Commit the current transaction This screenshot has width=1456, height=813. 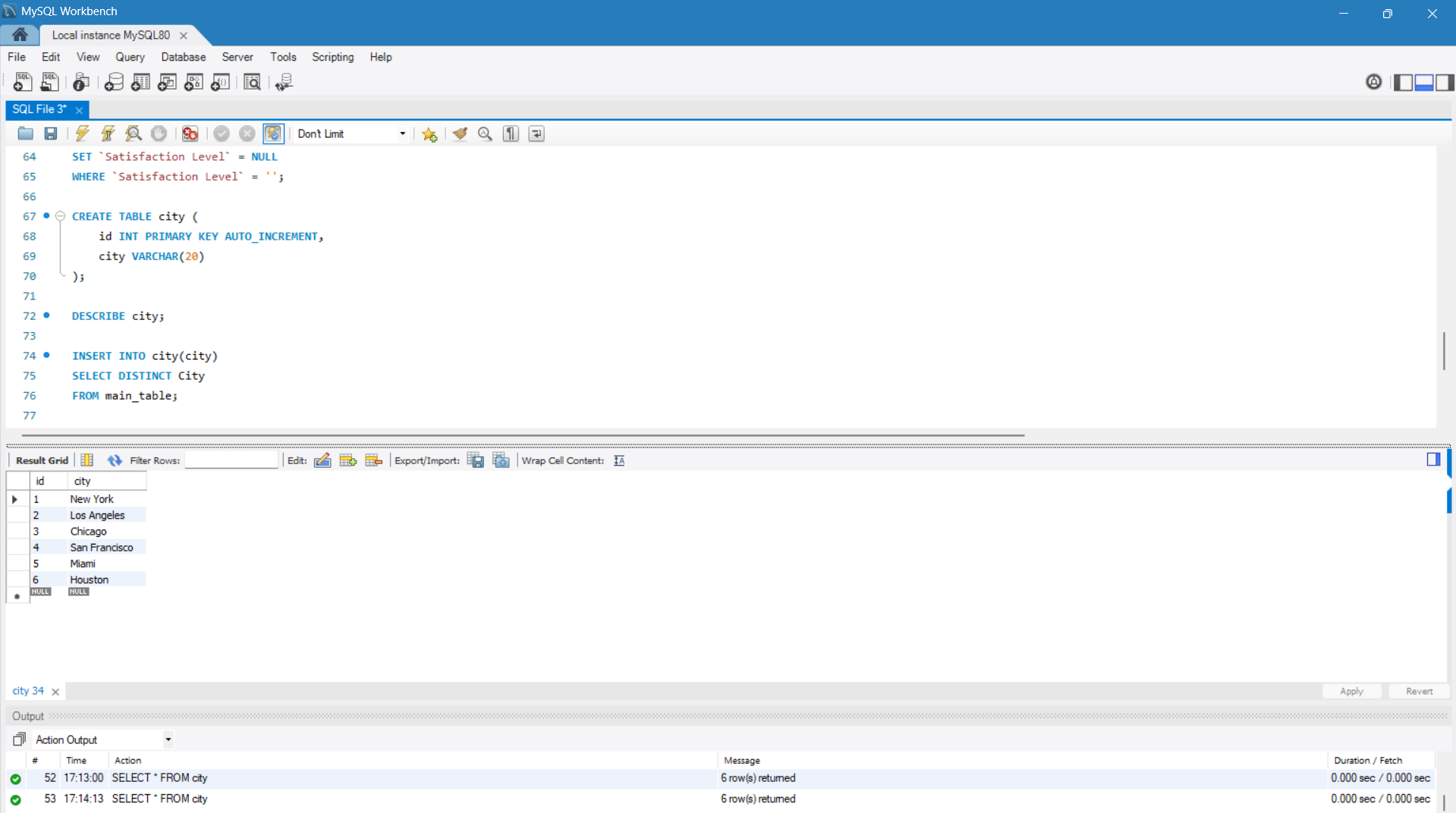pyautogui.click(x=222, y=133)
